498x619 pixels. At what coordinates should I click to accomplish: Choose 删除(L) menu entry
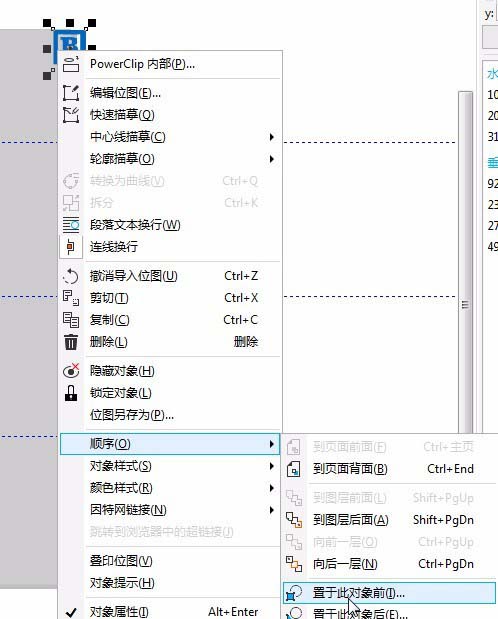click(170, 342)
